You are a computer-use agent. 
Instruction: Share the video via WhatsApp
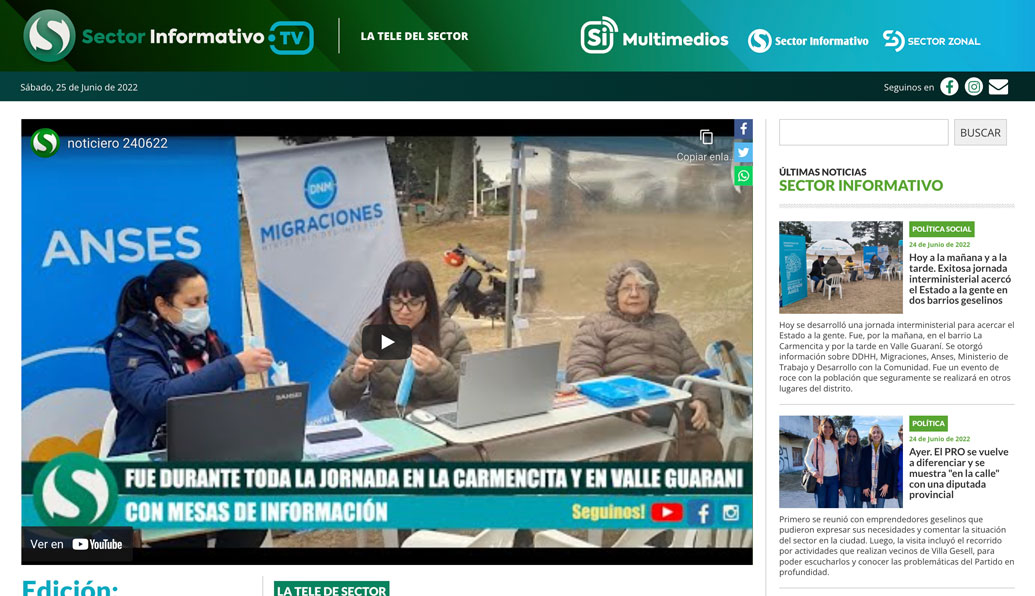coord(743,175)
